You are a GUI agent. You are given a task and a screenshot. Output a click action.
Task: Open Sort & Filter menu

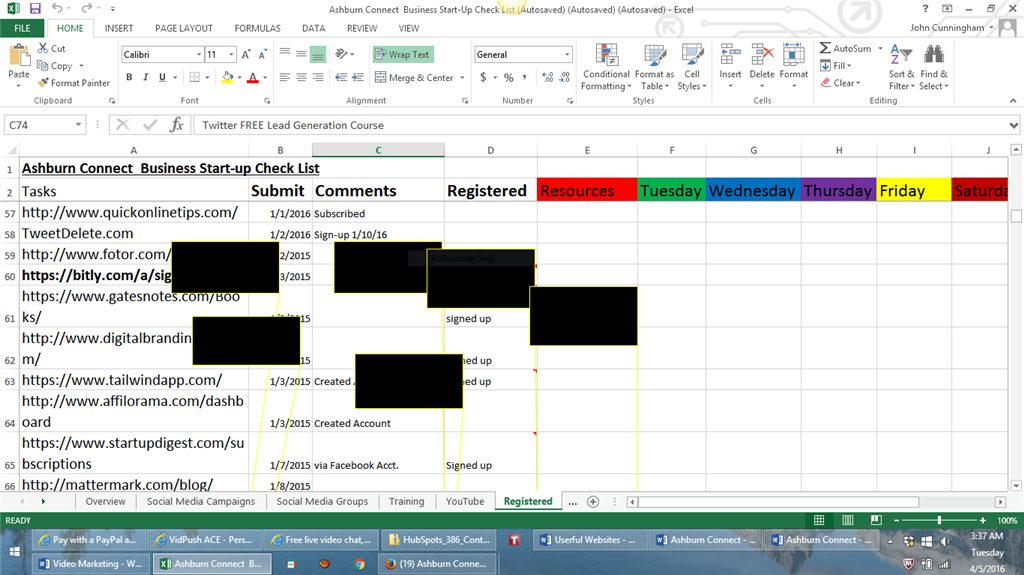(901, 67)
